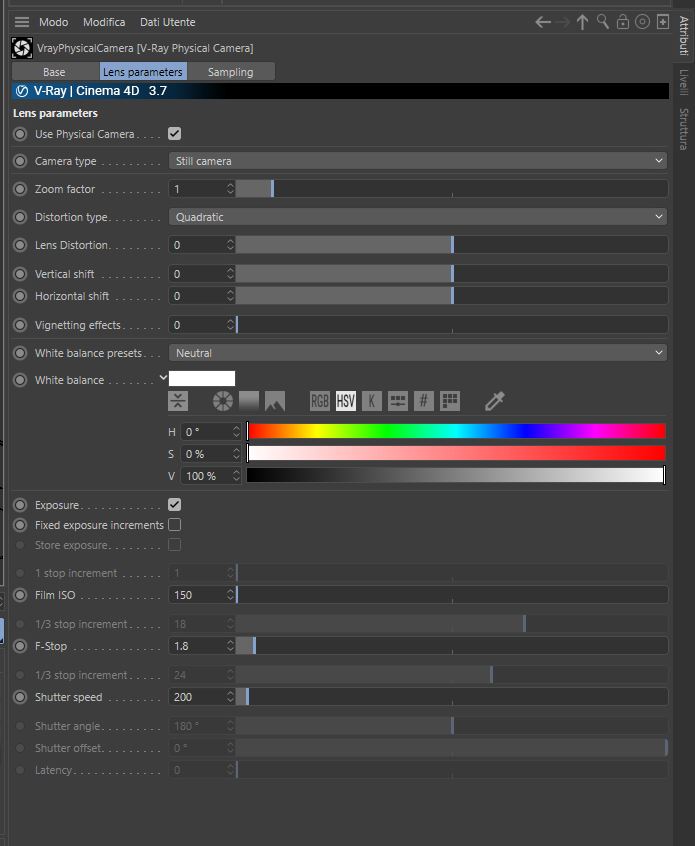Activate the eyedropper color picker
Screen dimensions: 695x846
coord(494,401)
